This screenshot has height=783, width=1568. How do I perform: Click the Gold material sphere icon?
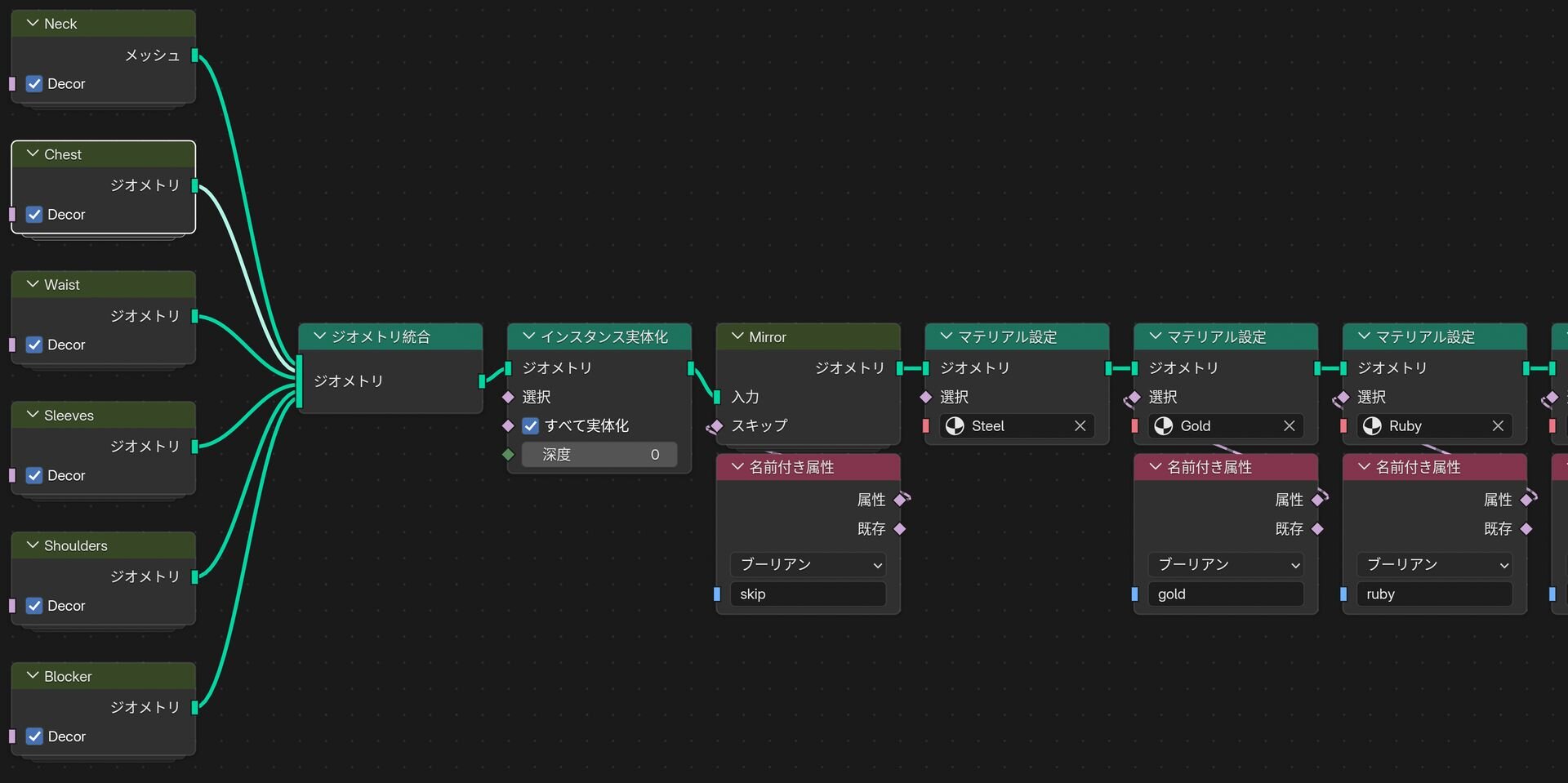1164,426
